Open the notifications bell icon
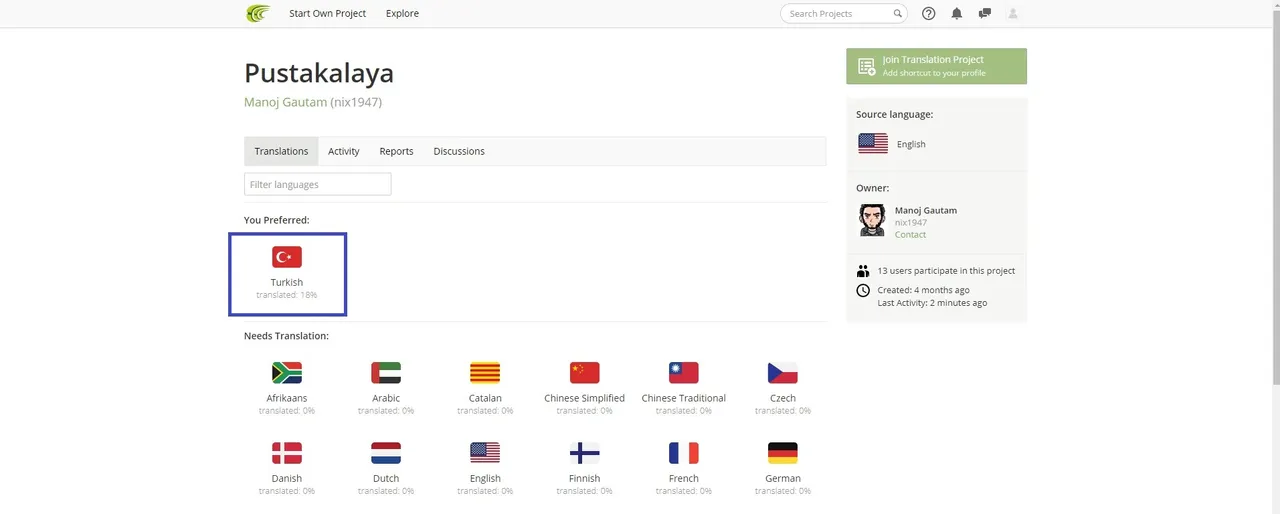This screenshot has height=514, width=1280. 957,14
